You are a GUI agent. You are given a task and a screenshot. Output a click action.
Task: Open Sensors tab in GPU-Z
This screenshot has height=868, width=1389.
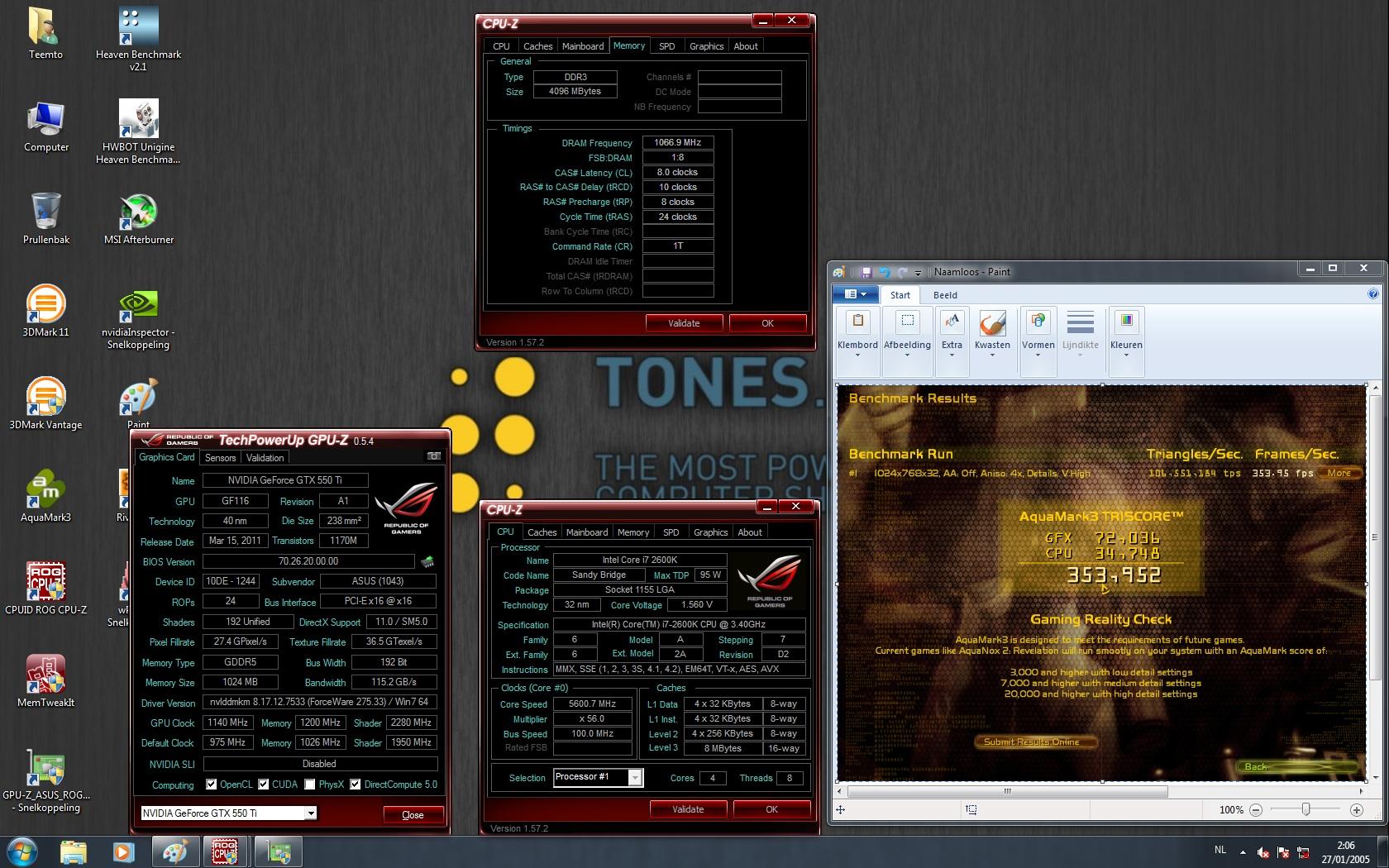(221, 458)
